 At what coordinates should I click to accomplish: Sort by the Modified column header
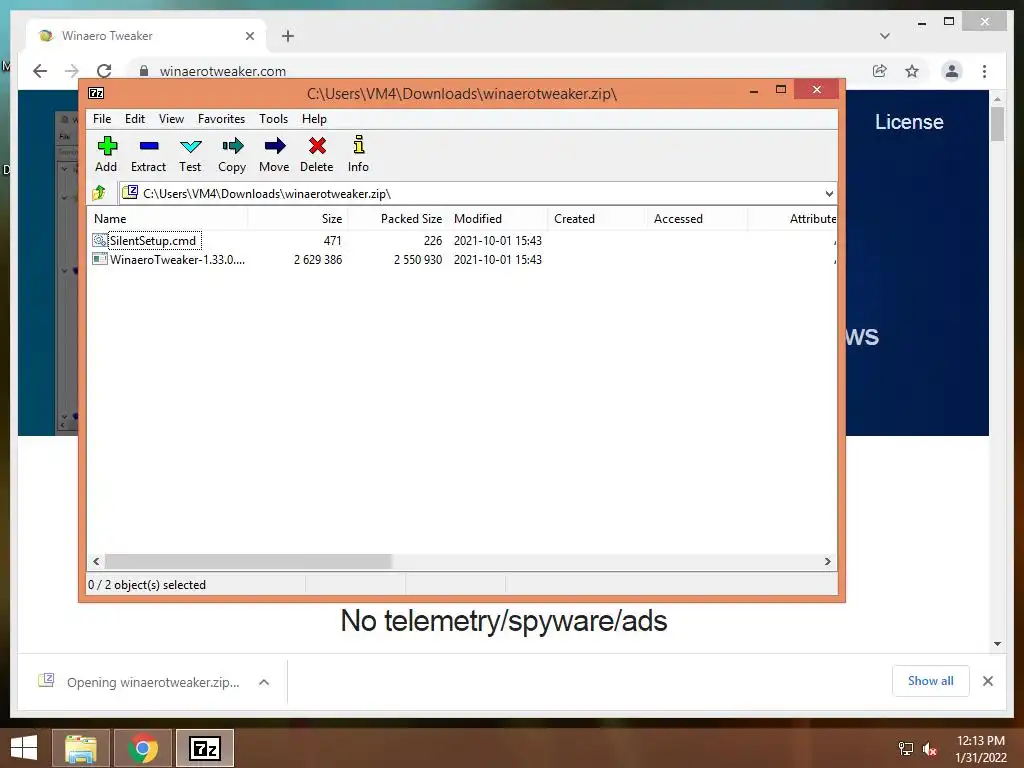click(x=498, y=219)
